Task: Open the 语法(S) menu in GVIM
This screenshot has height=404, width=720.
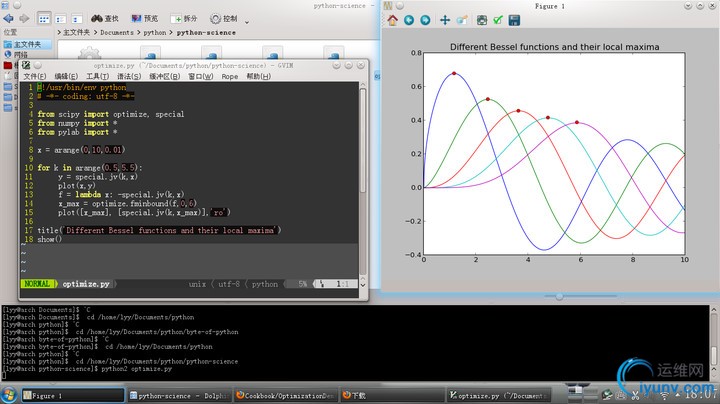Action: 129,76
